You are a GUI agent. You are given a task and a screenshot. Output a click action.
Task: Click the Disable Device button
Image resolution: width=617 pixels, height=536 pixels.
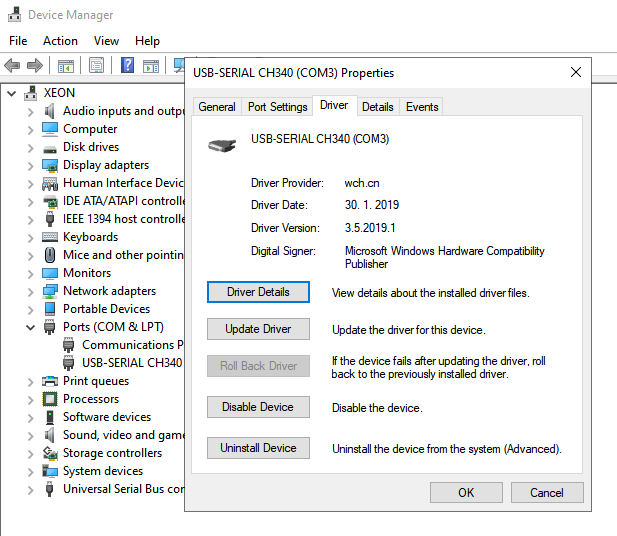click(258, 407)
